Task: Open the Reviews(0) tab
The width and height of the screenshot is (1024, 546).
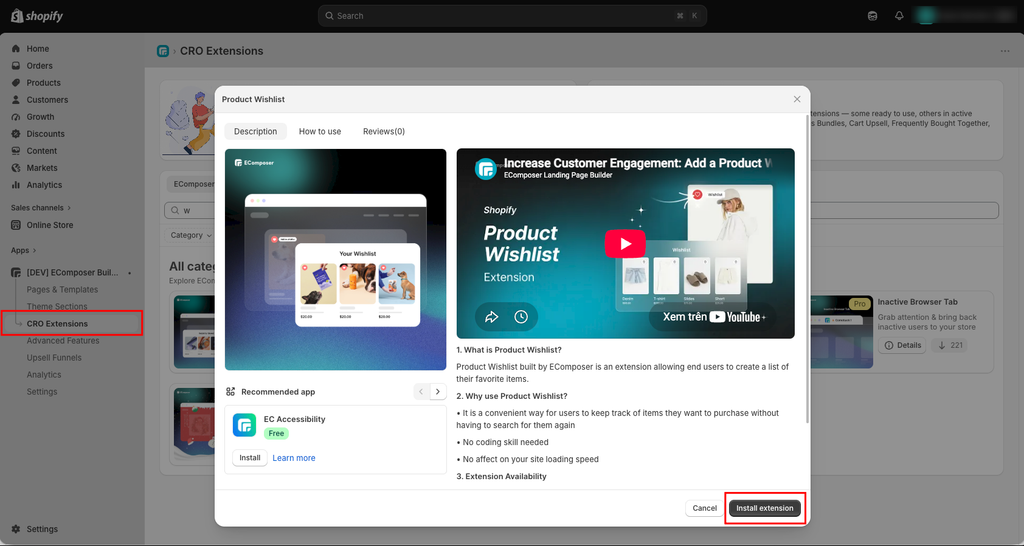Action: click(x=384, y=131)
